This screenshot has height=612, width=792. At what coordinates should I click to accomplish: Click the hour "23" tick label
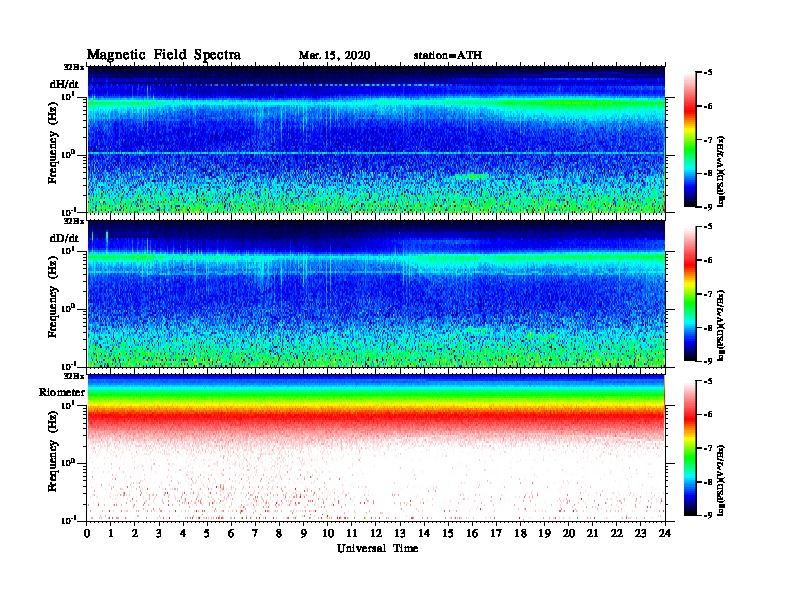coord(640,533)
